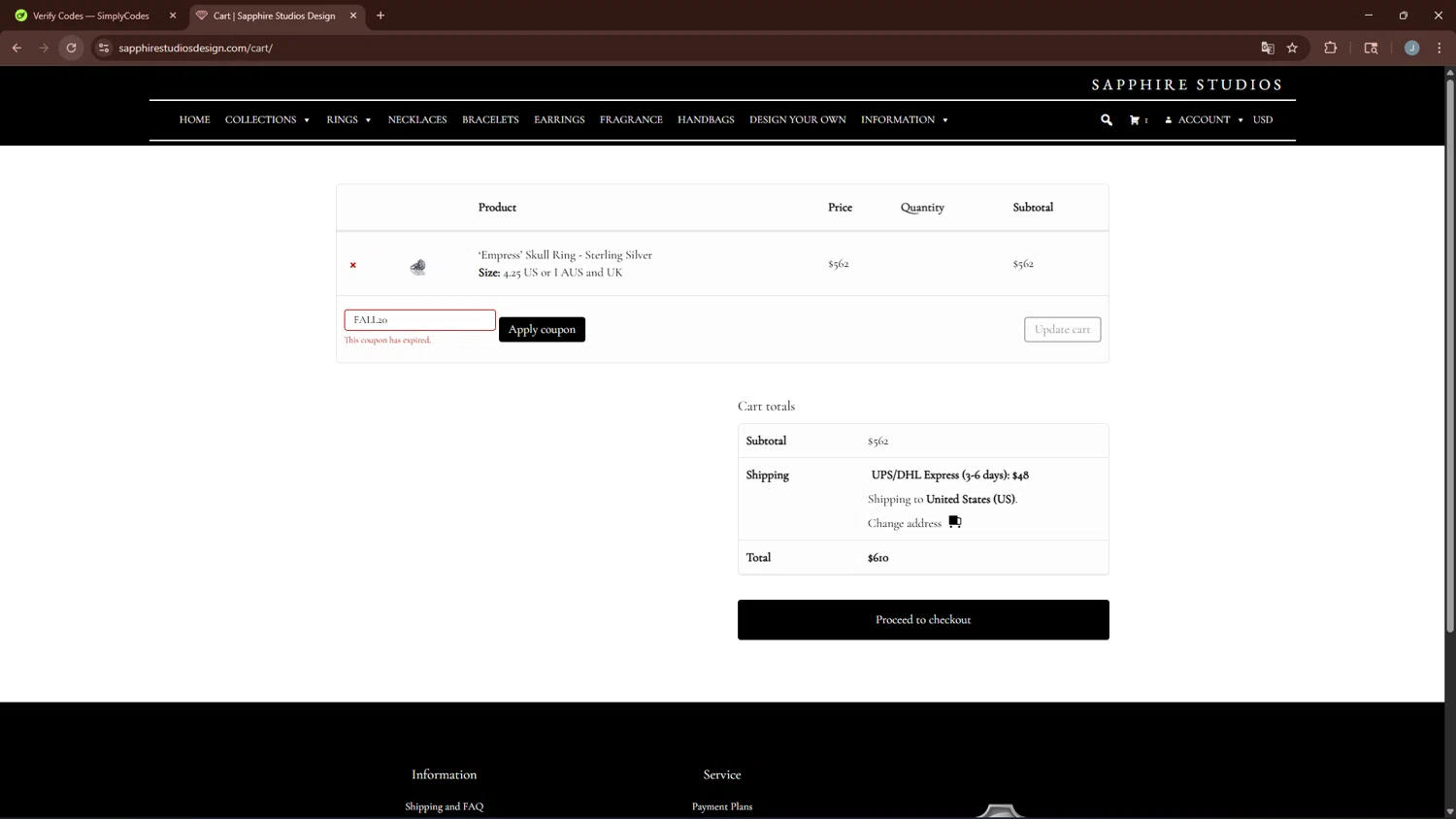The image size is (1456, 819).
Task: Open the Change address link
Action: 905,523
